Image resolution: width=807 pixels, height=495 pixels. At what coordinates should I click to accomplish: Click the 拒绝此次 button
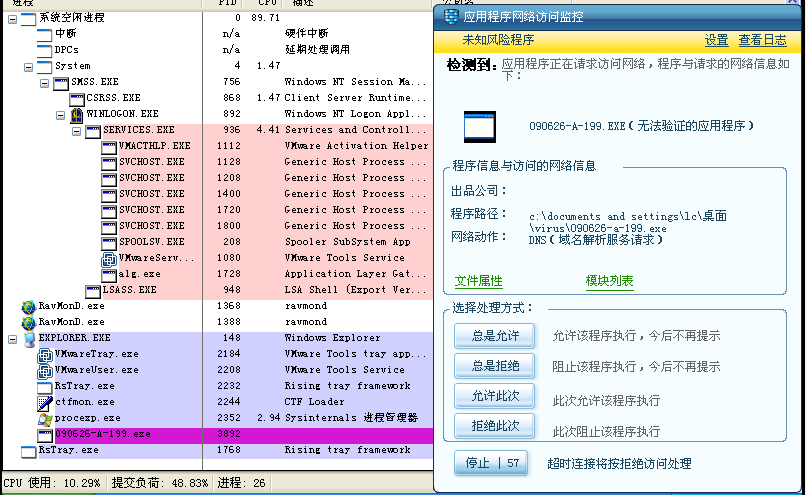[x=495, y=426]
